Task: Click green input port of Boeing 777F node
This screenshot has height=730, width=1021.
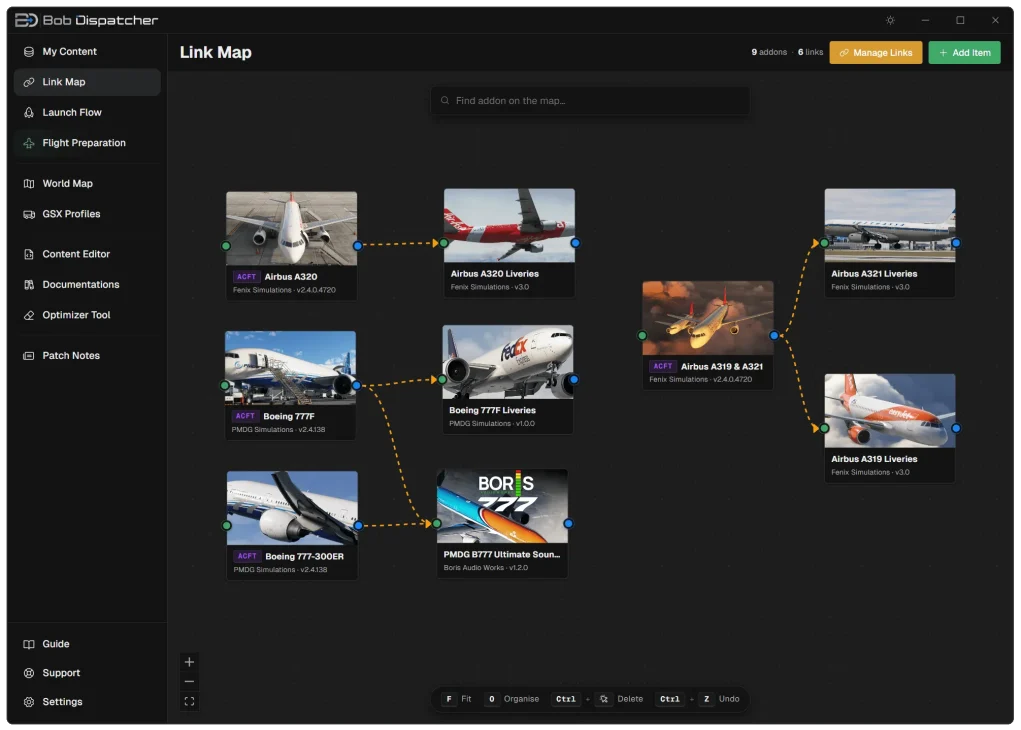Action: point(225,386)
